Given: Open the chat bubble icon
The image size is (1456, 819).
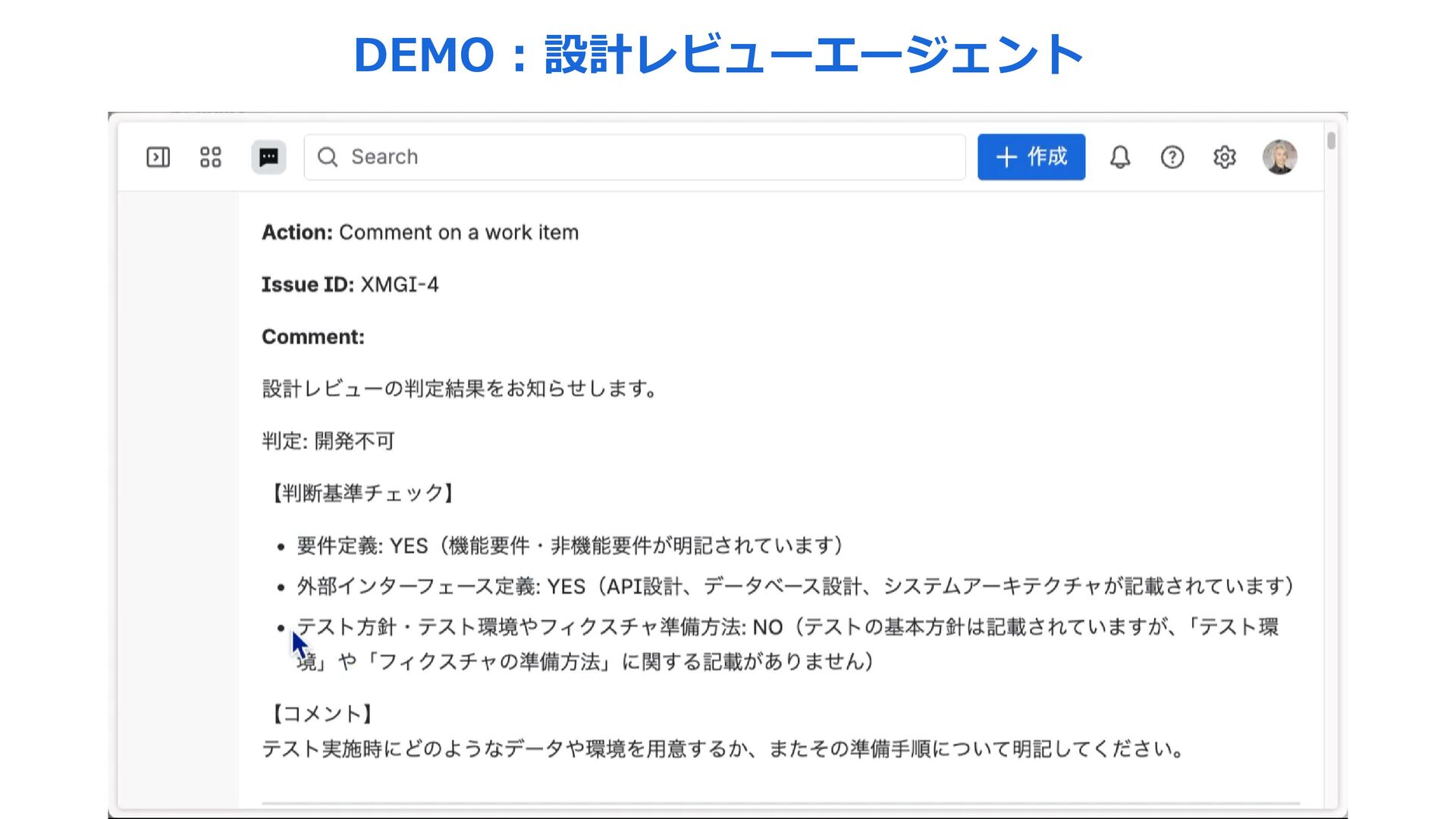Looking at the screenshot, I should click(x=268, y=157).
